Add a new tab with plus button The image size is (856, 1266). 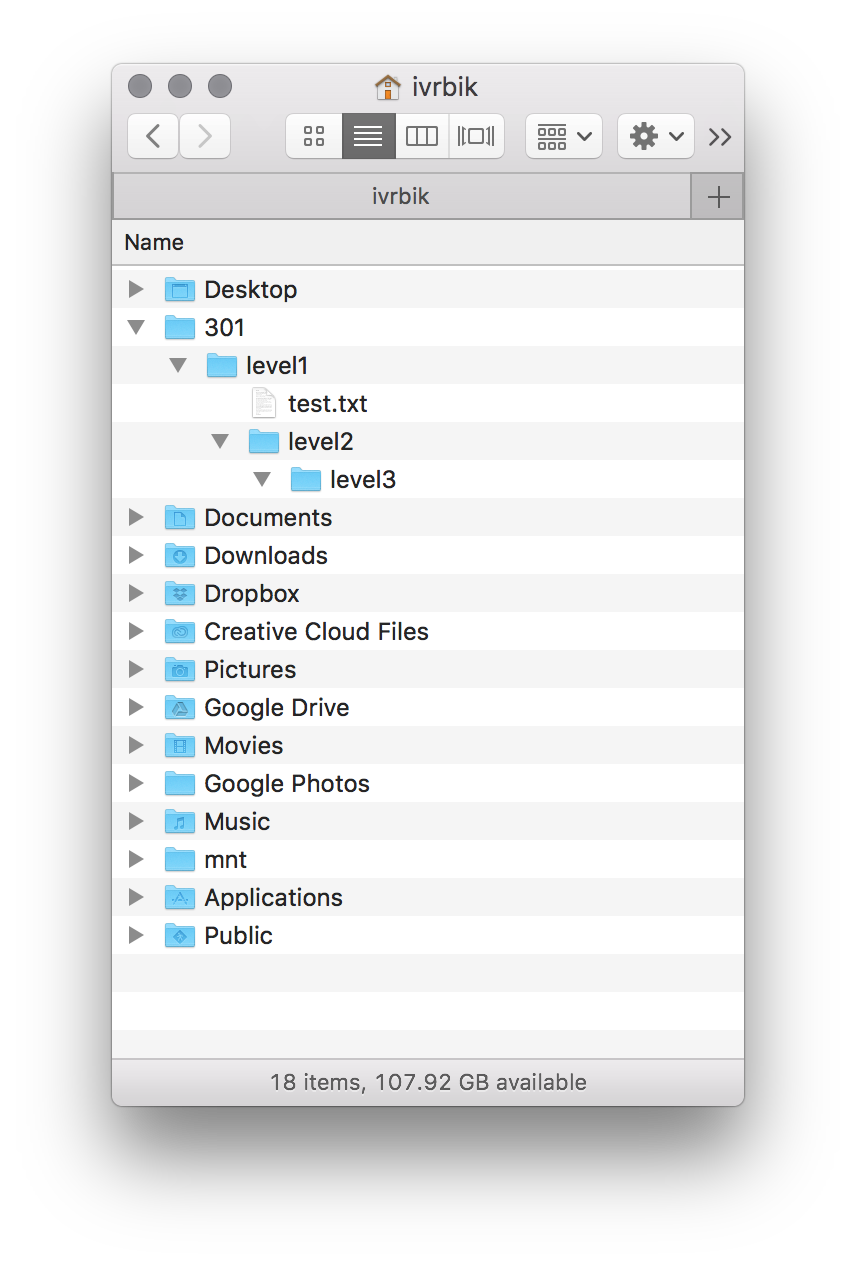coord(718,197)
